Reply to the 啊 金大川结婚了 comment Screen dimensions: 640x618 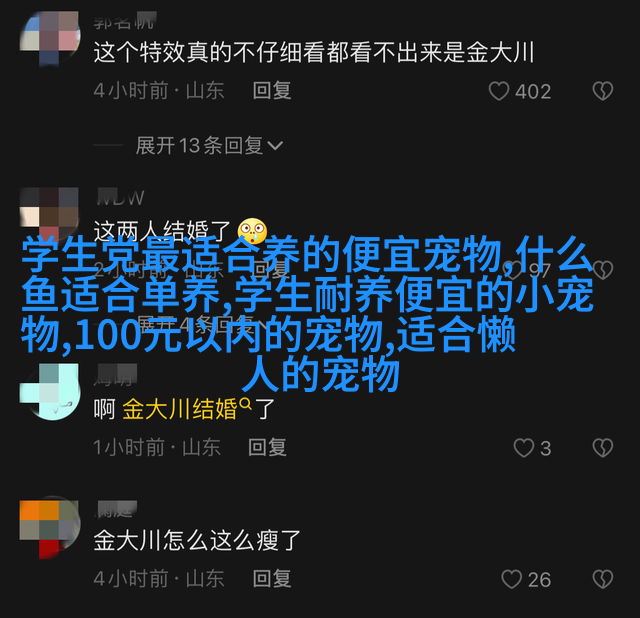[267, 447]
